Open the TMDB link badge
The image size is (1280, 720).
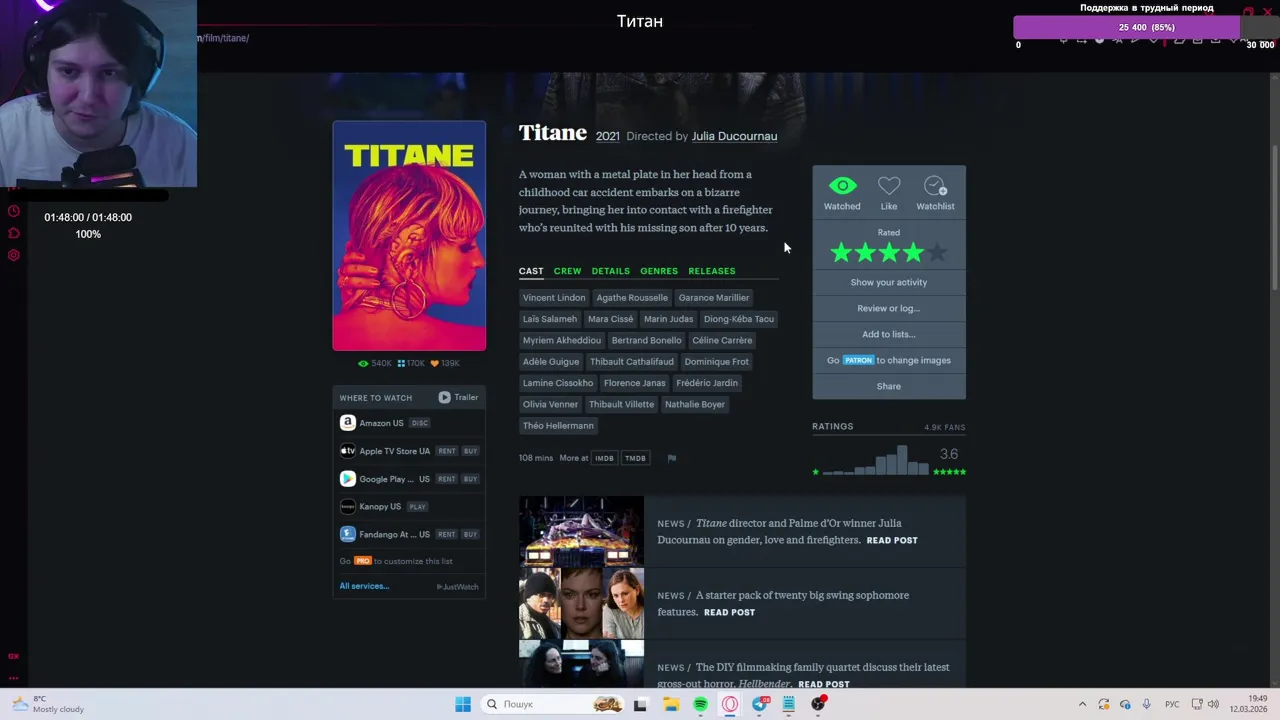click(635, 458)
